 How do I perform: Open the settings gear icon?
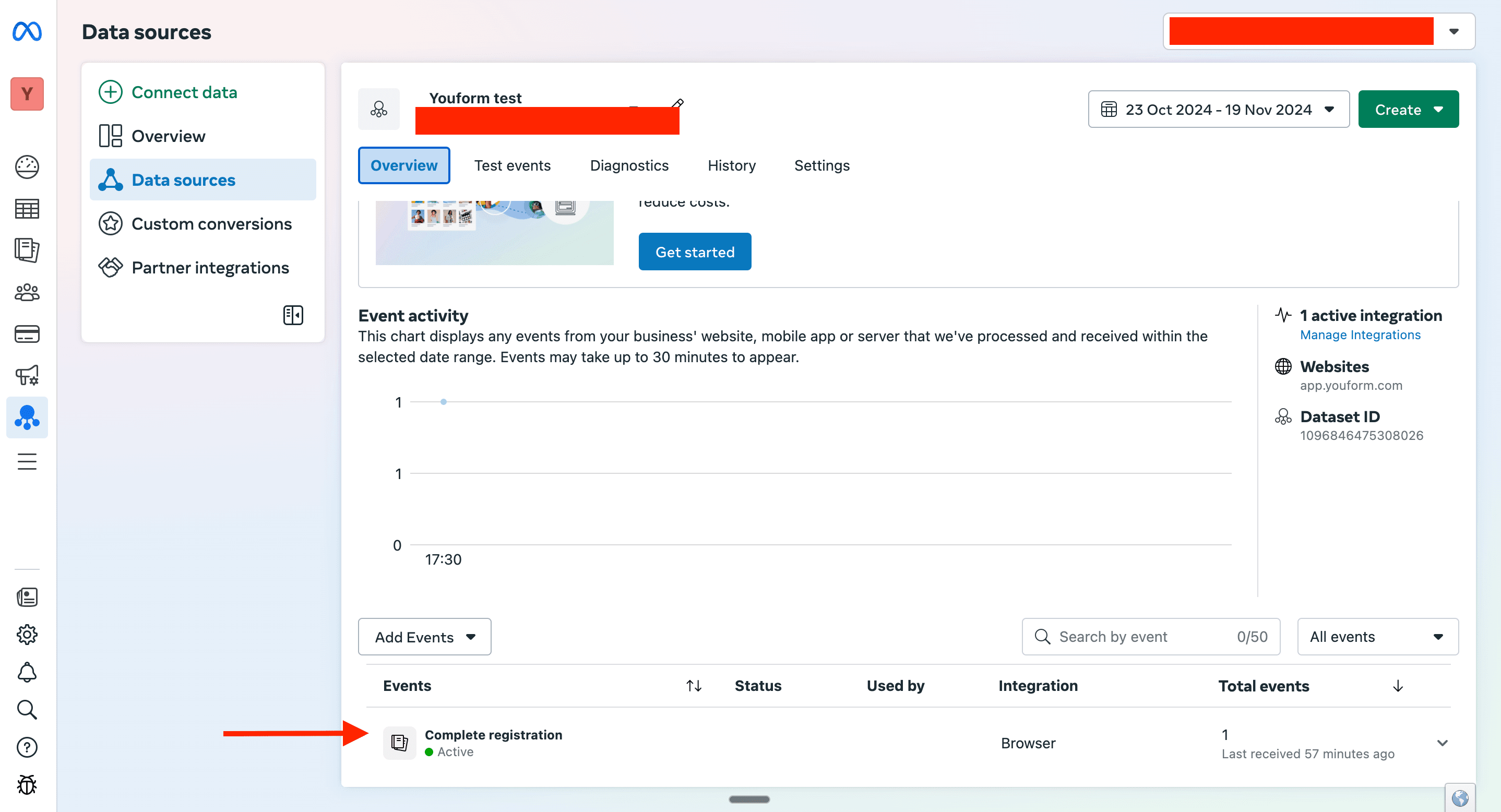click(27, 635)
